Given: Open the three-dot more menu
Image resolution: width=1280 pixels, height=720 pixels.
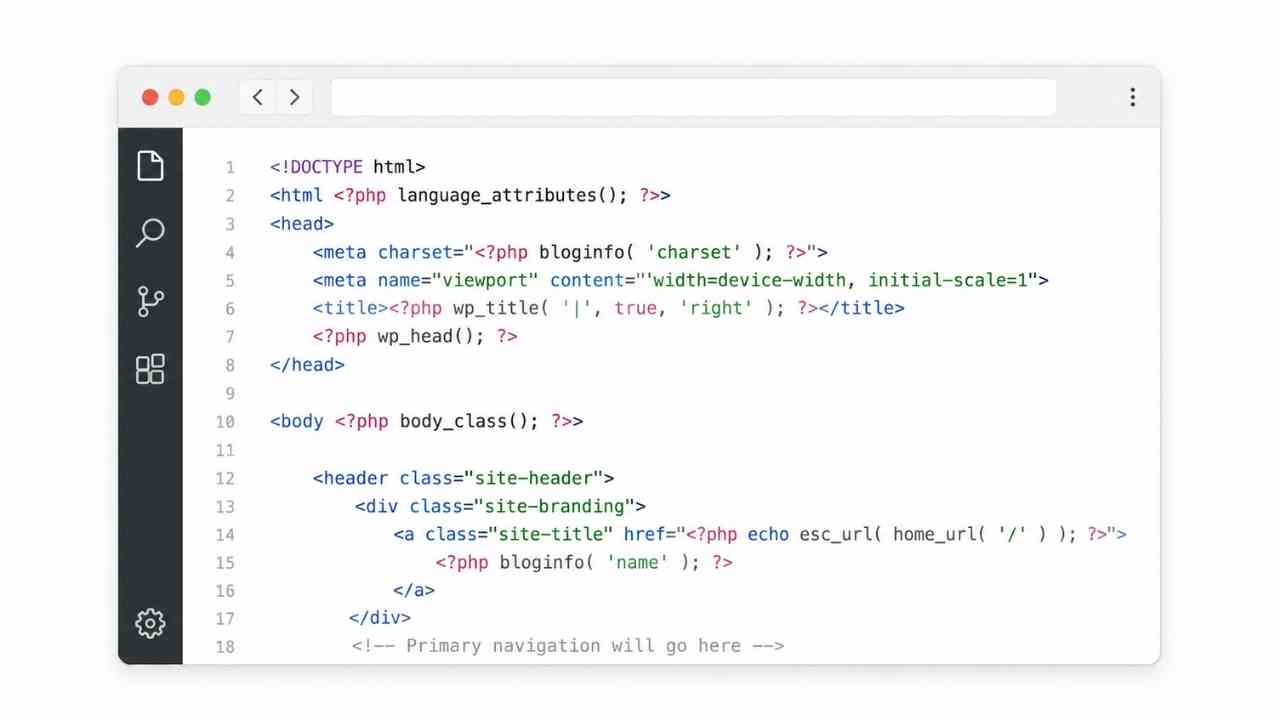Looking at the screenshot, I should (x=1132, y=97).
